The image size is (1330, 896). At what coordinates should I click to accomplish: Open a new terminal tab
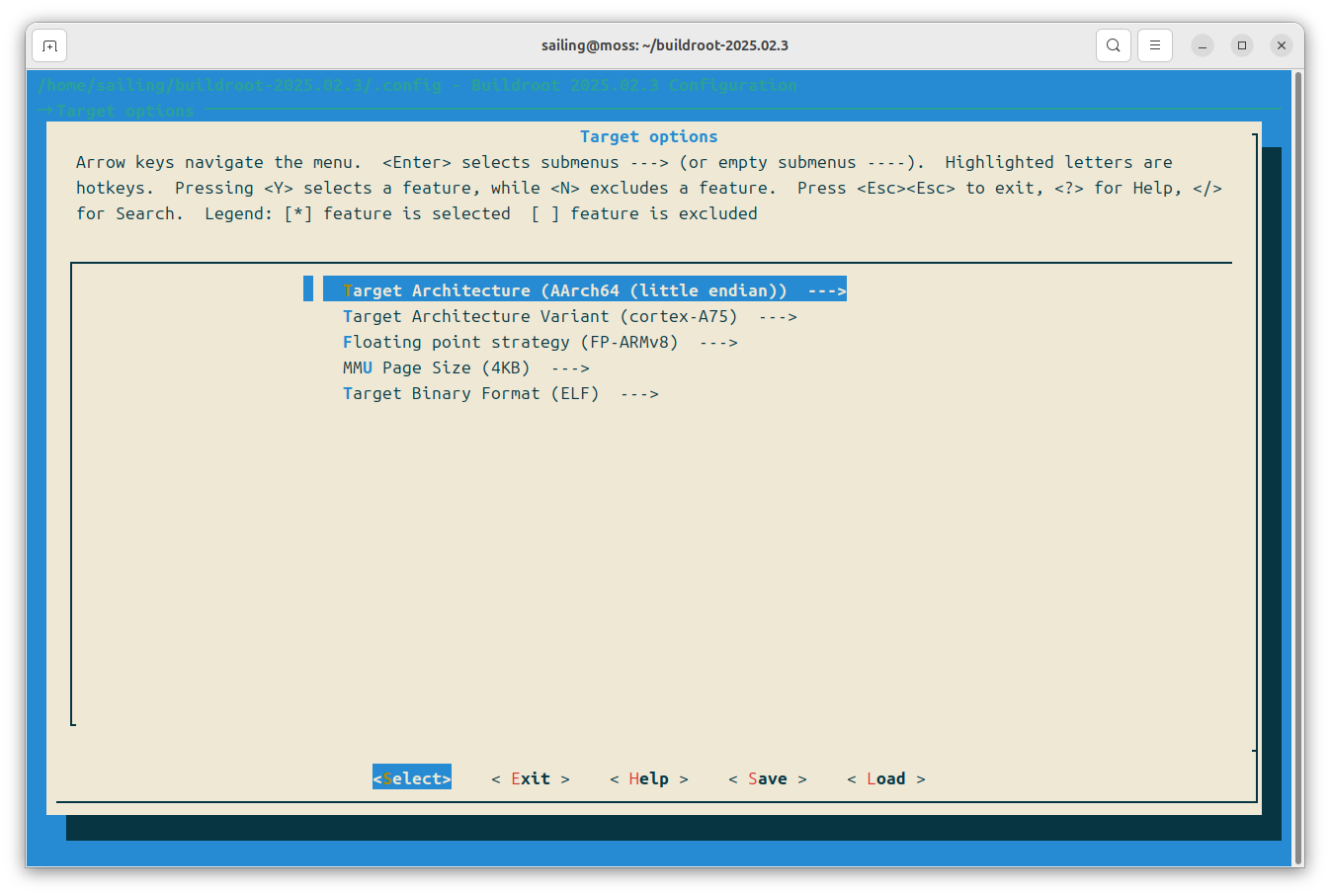pyautogui.click(x=49, y=45)
